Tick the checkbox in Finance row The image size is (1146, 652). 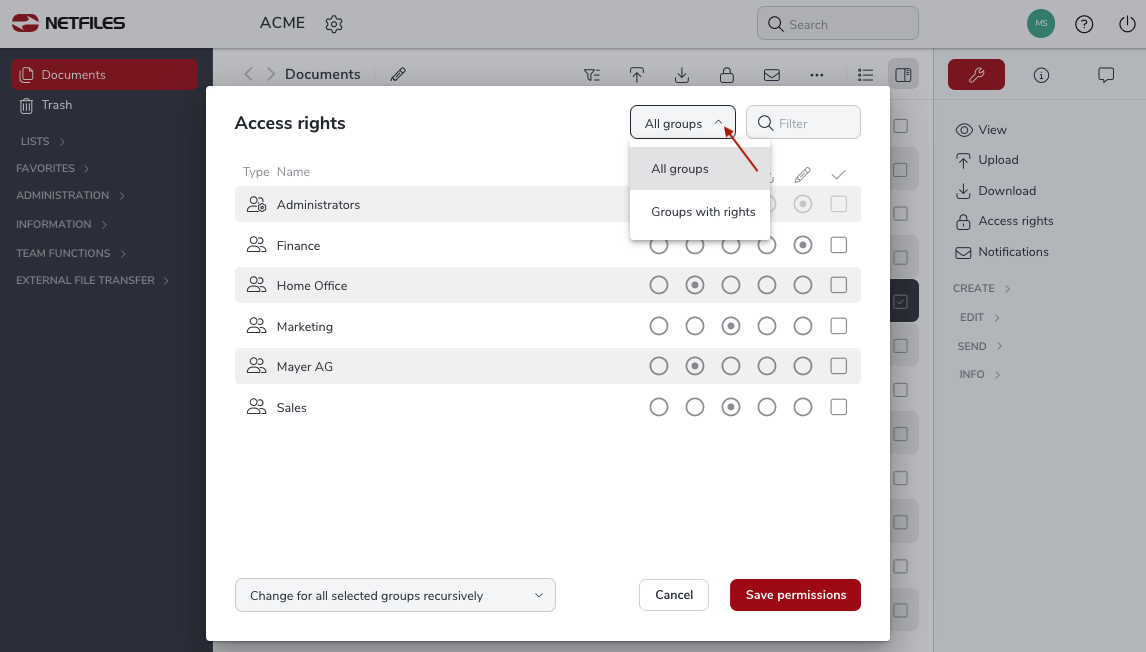838,245
